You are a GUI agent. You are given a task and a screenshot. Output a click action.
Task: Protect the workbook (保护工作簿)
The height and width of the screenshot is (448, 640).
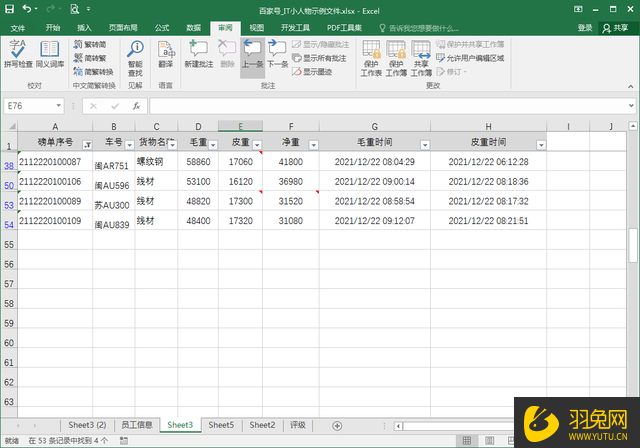point(396,58)
